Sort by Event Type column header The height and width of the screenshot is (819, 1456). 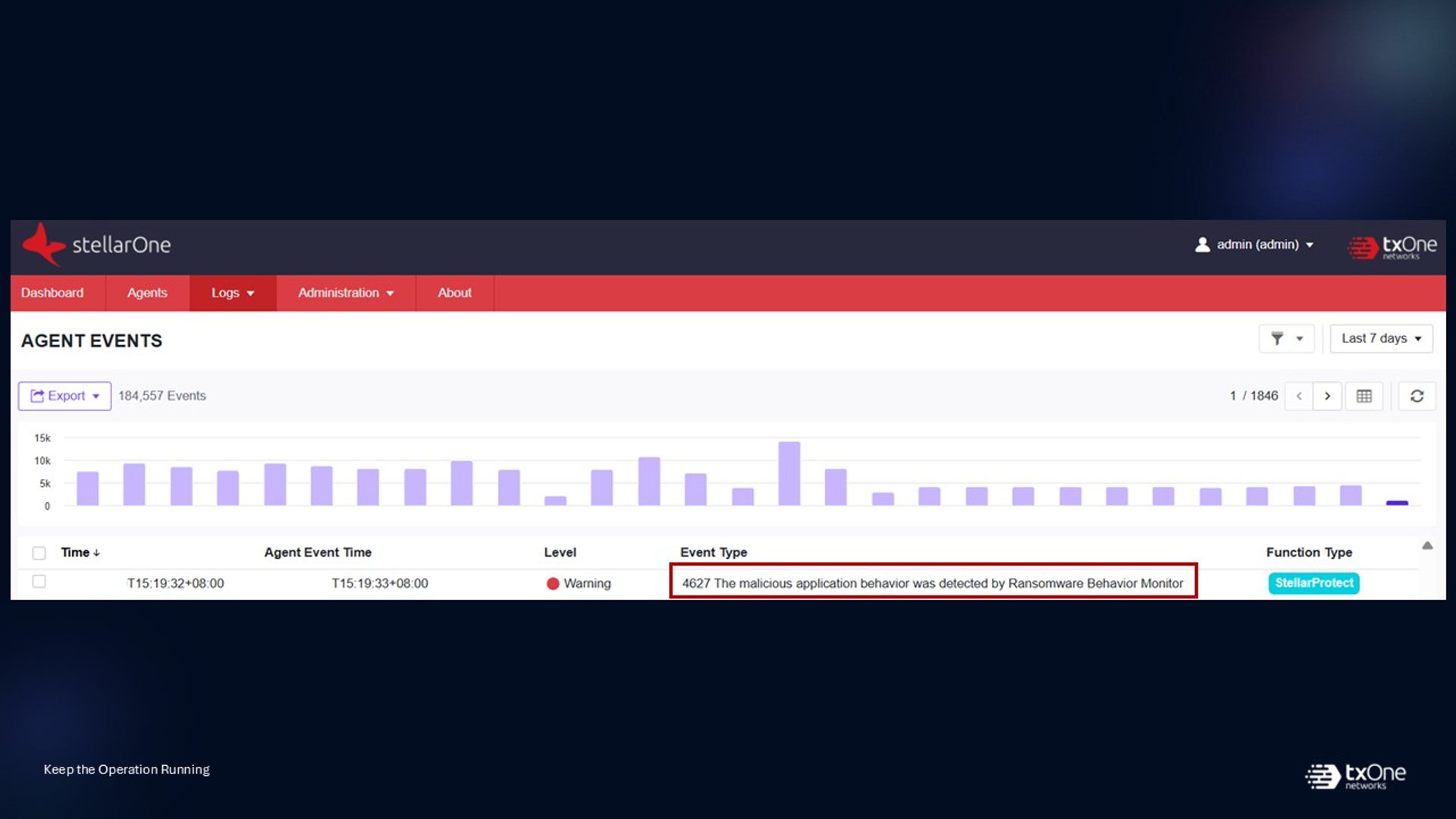[714, 552]
